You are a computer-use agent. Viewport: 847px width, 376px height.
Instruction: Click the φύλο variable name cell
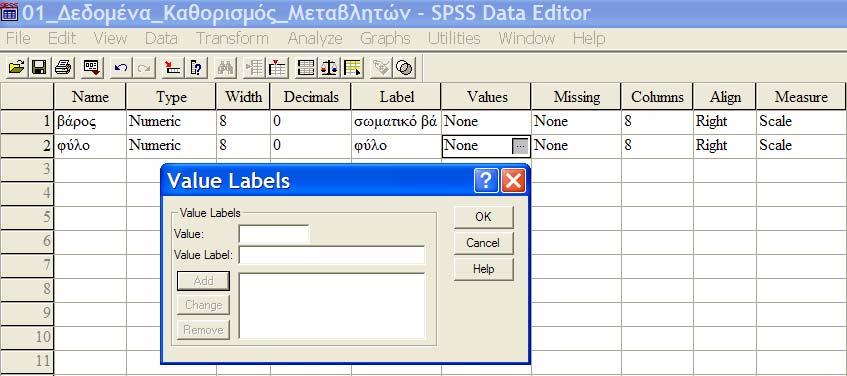pyautogui.click(x=90, y=145)
